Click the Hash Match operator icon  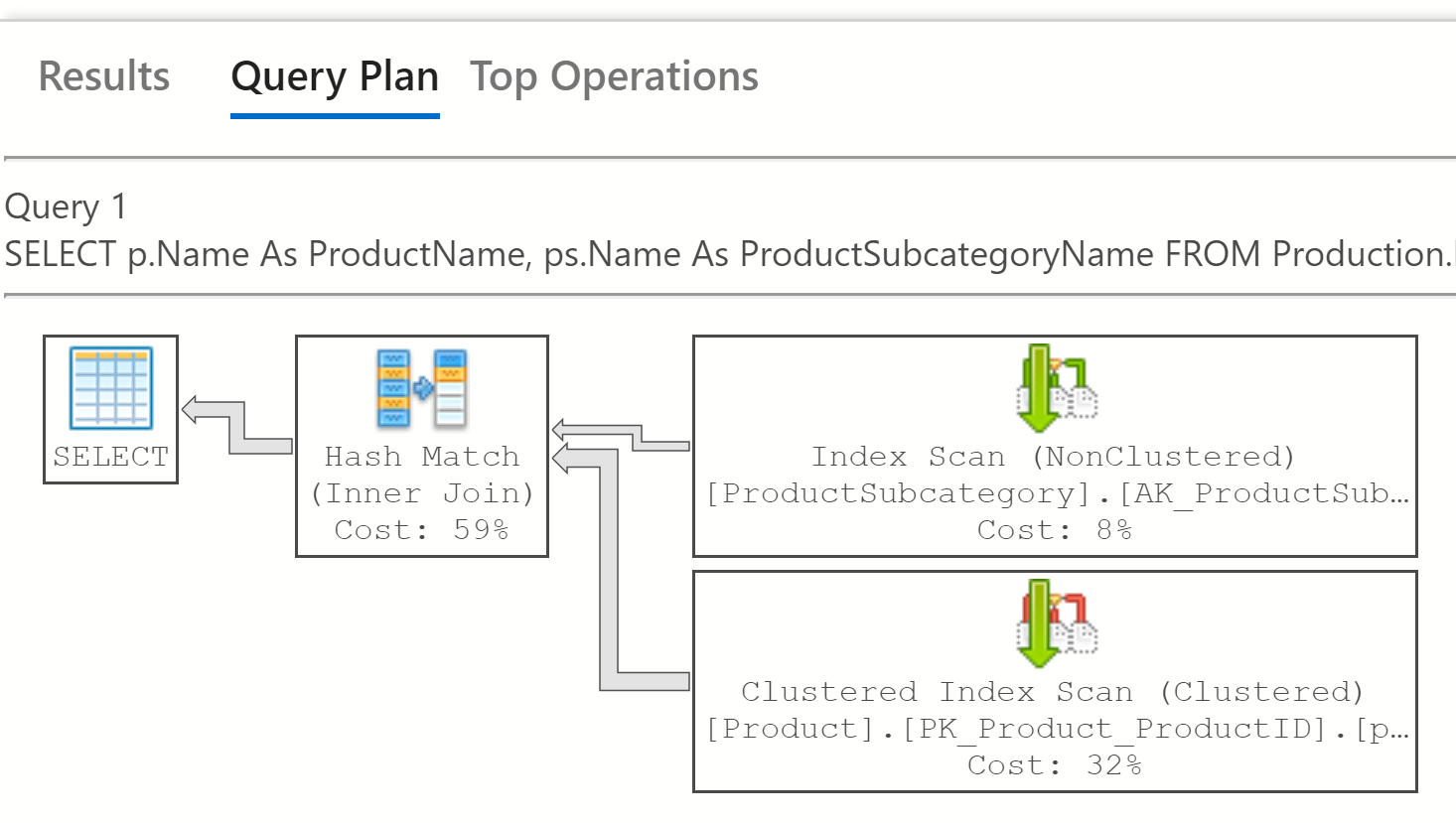(421, 388)
